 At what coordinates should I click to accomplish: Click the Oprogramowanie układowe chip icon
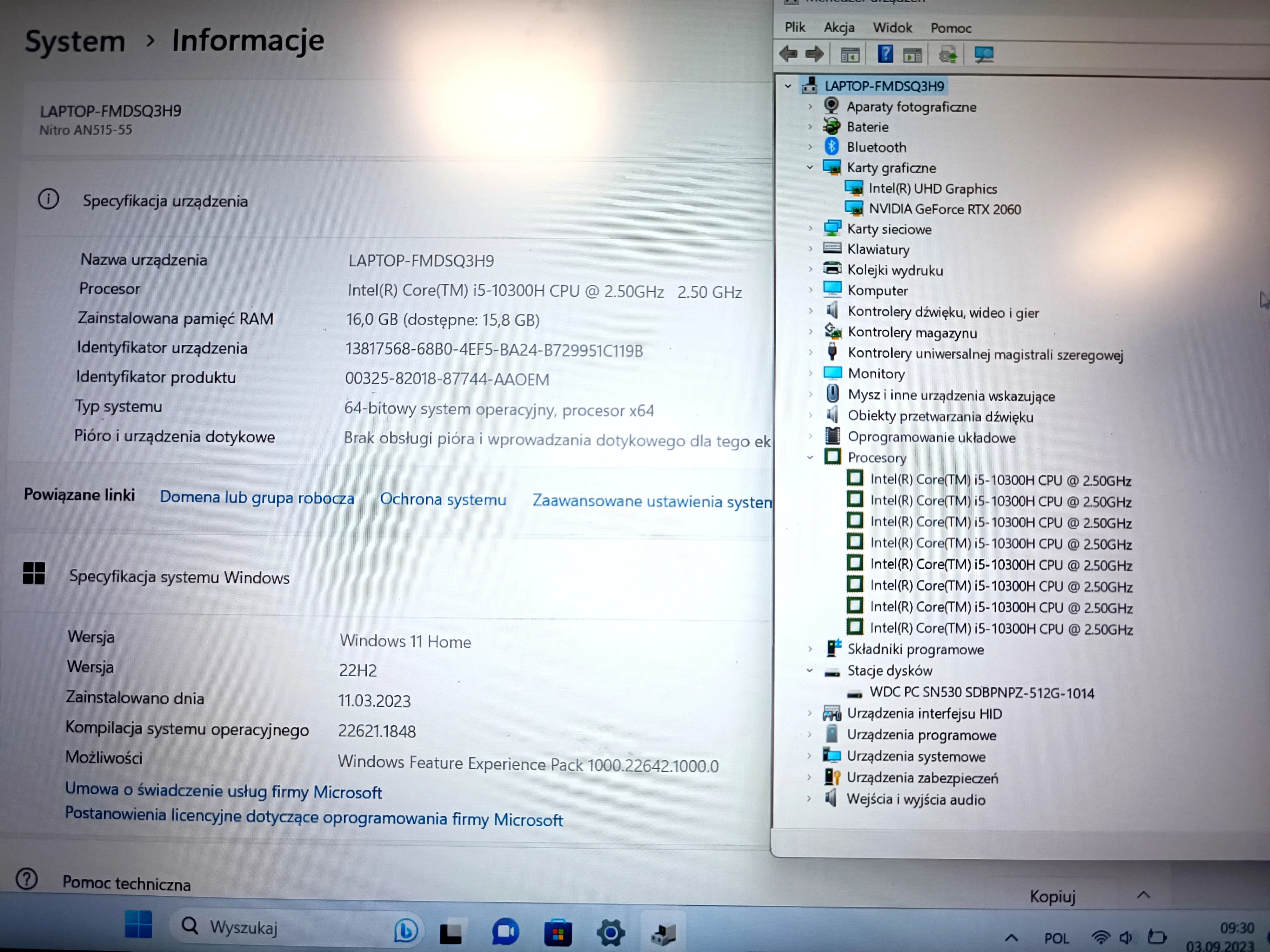(832, 436)
